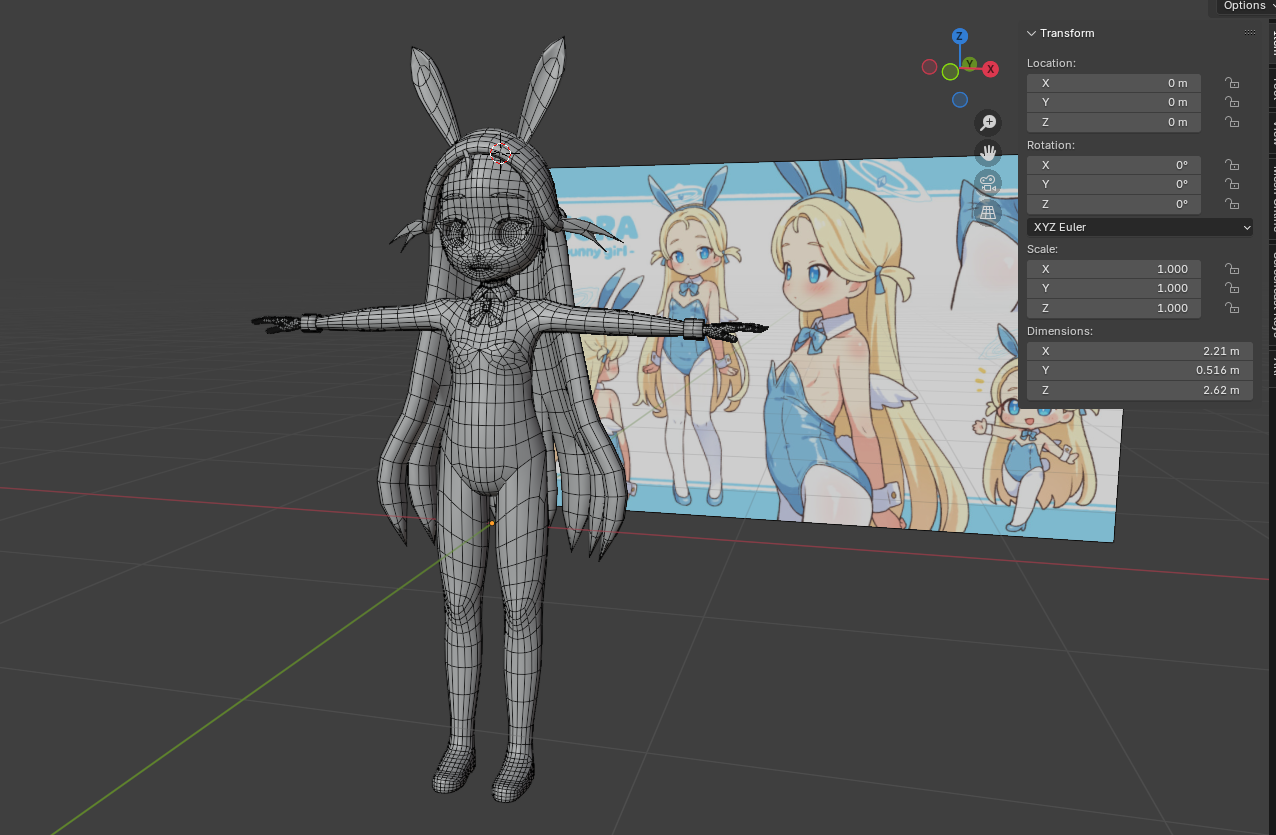The height and width of the screenshot is (835, 1276).
Task: Click the Rotation X value field
Action: [1114, 165]
